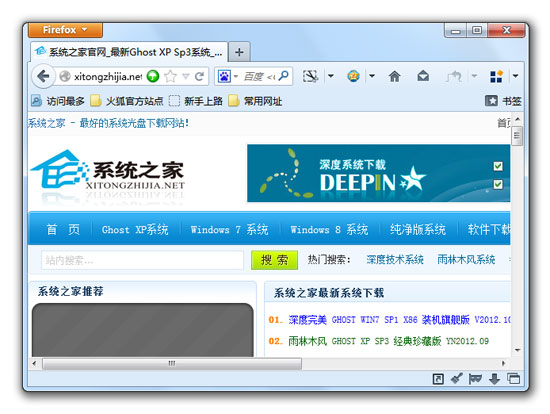Open the 雨林木风 GHOST XP SP3 经典珍藏版 link

coord(388,341)
